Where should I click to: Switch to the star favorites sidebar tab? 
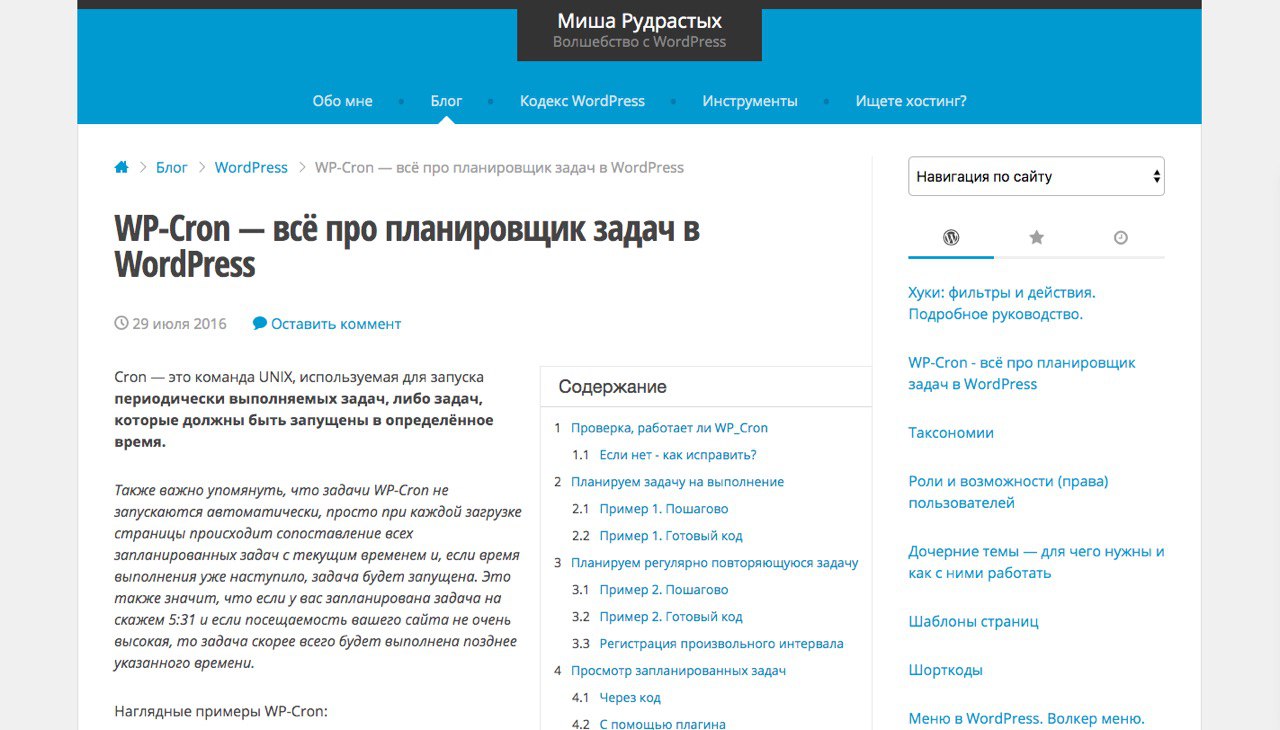click(1036, 237)
